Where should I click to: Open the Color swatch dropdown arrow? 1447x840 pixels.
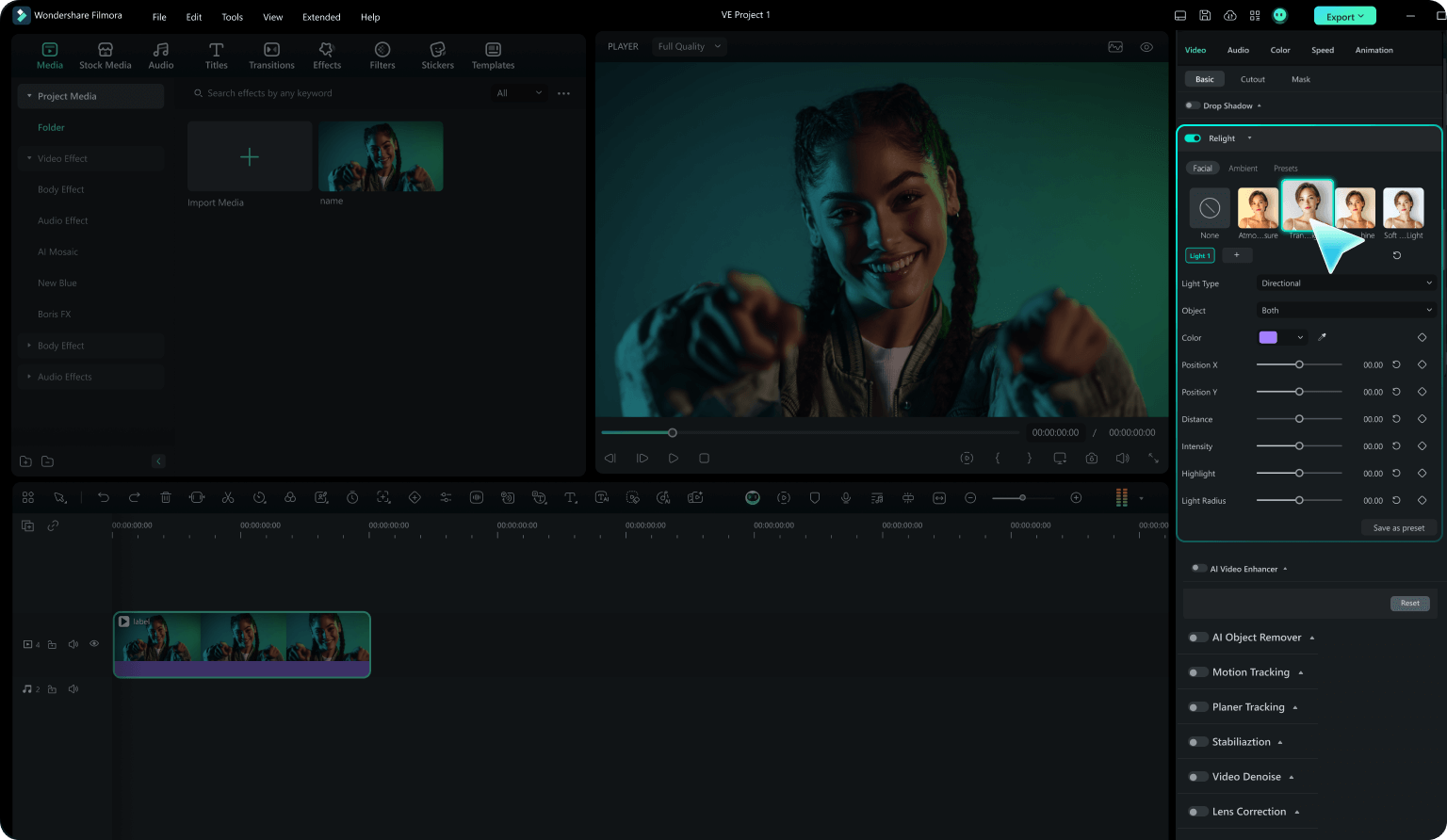tap(1300, 337)
